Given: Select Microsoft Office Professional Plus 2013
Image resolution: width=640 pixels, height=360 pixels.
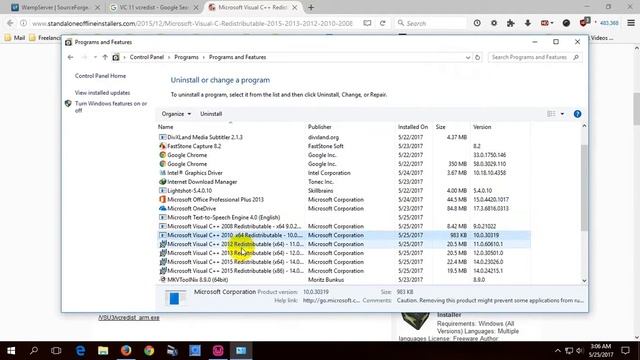Looking at the screenshot, I should tap(344, 200).
